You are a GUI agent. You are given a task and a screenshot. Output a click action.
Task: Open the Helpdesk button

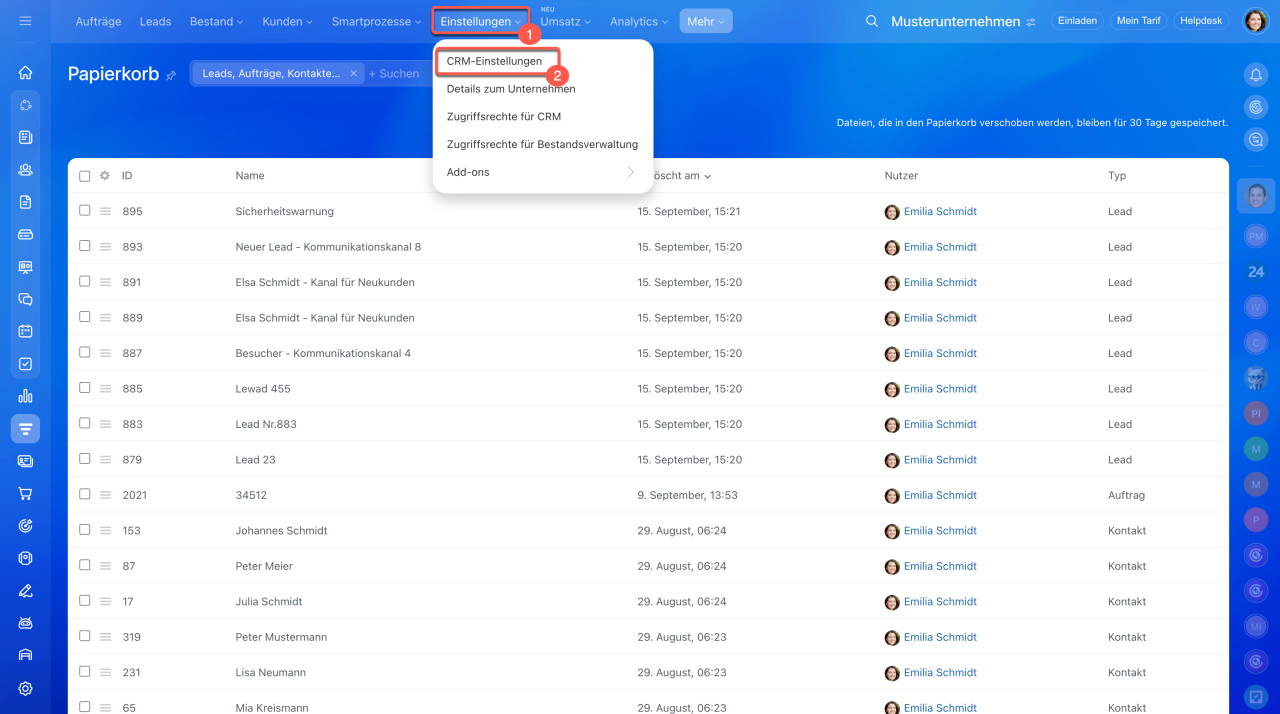click(x=1201, y=20)
